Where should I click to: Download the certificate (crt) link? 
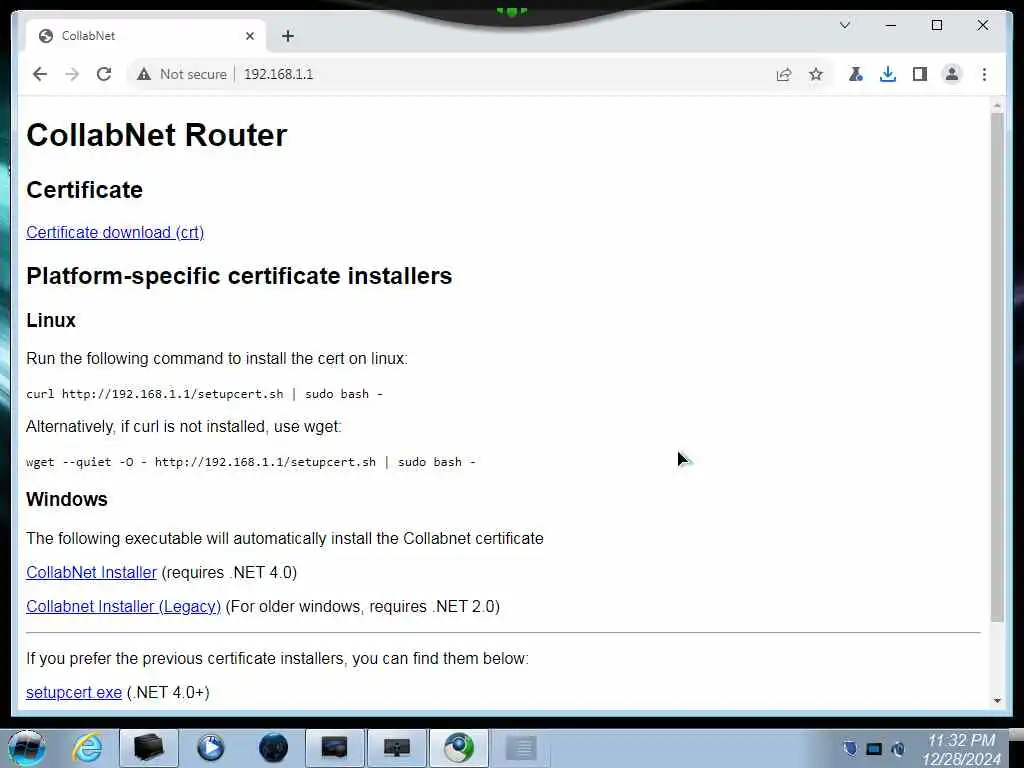(115, 232)
